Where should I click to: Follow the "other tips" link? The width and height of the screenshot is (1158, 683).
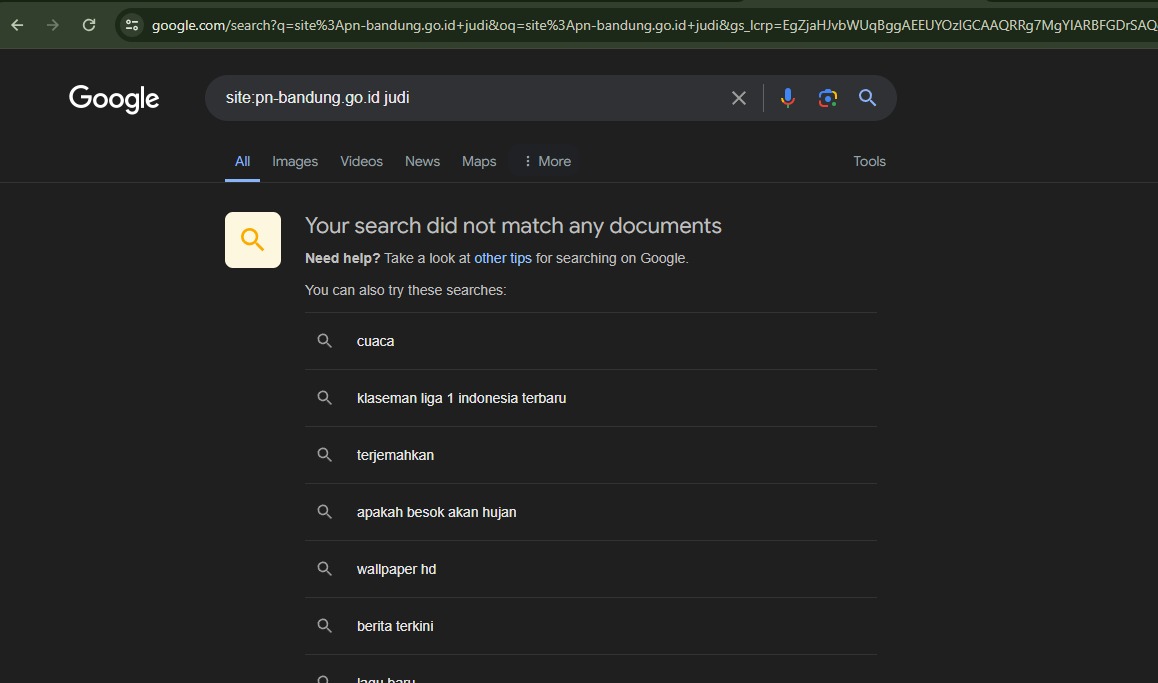[x=502, y=258]
